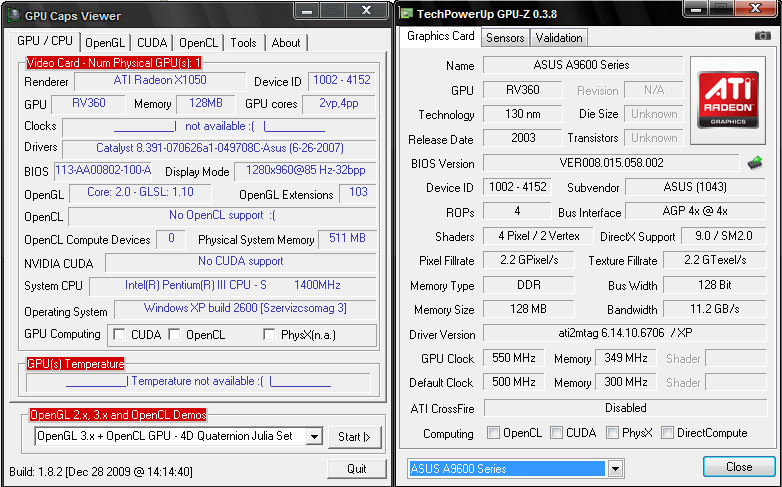Image resolution: width=782 pixels, height=487 pixels.
Task: Toggle the OpenCL checkbox in GPU Caps Viewer
Action: pyautogui.click(x=174, y=334)
